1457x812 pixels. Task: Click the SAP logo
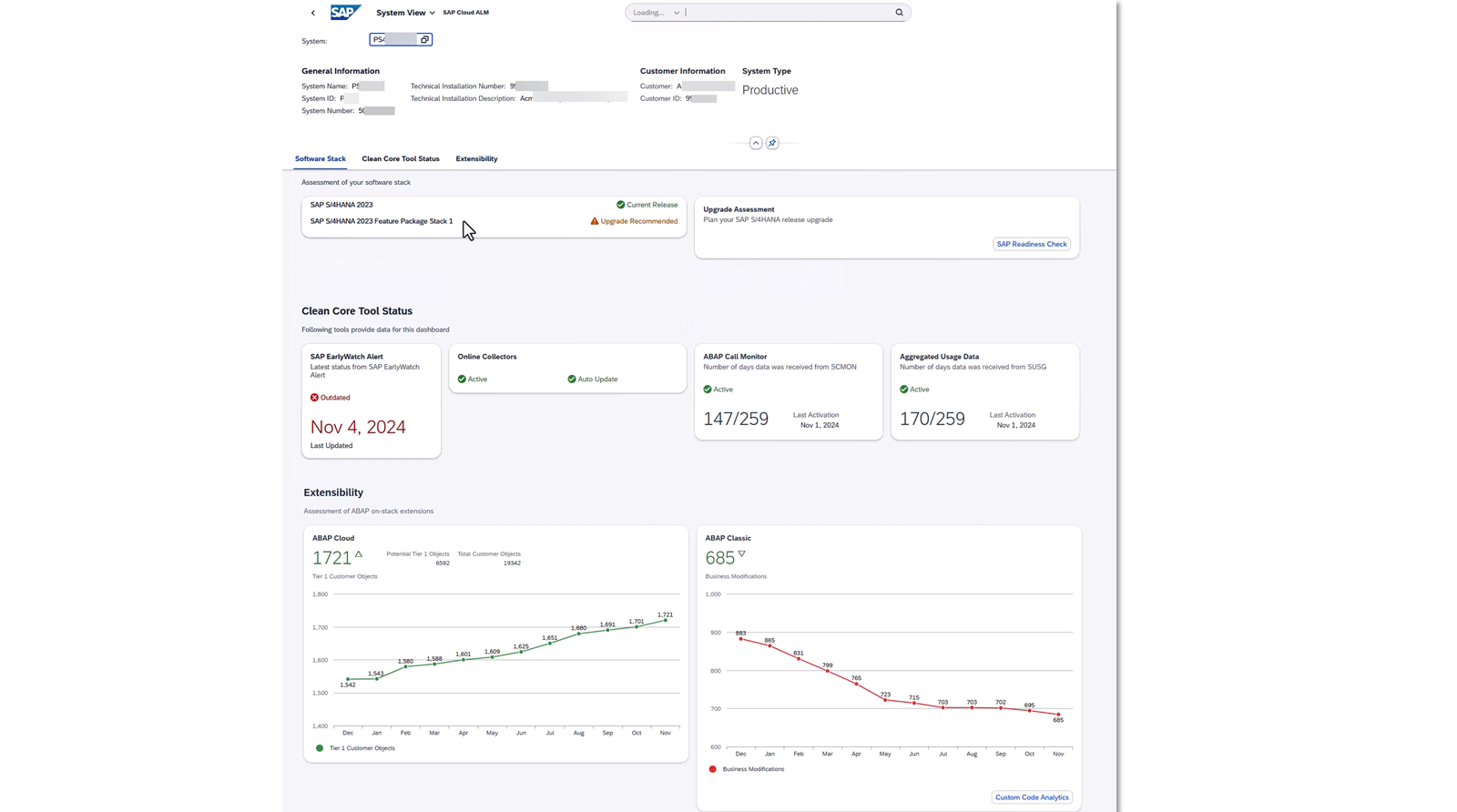point(345,13)
